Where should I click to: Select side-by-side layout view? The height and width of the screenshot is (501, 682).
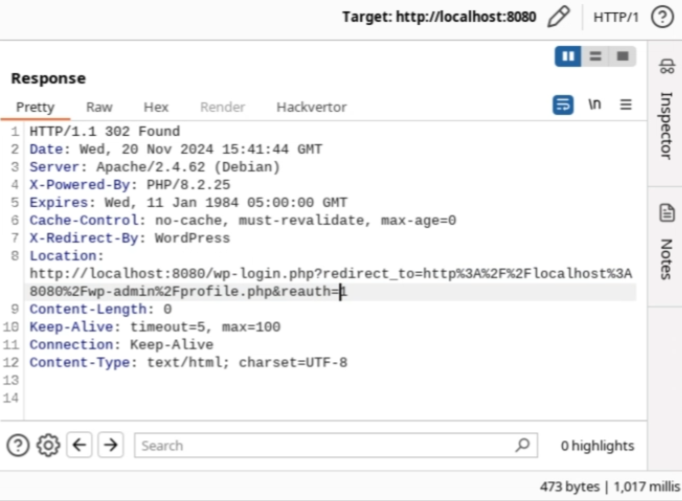click(568, 56)
